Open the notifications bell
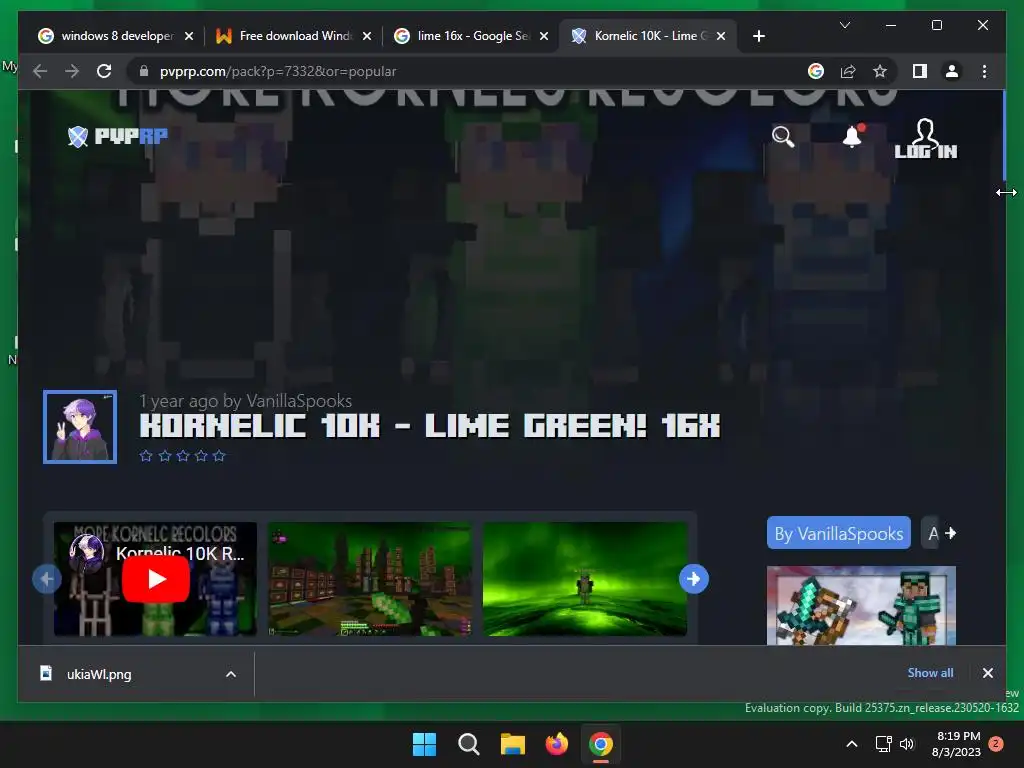Screen dimensions: 1024x768 [x=852, y=136]
